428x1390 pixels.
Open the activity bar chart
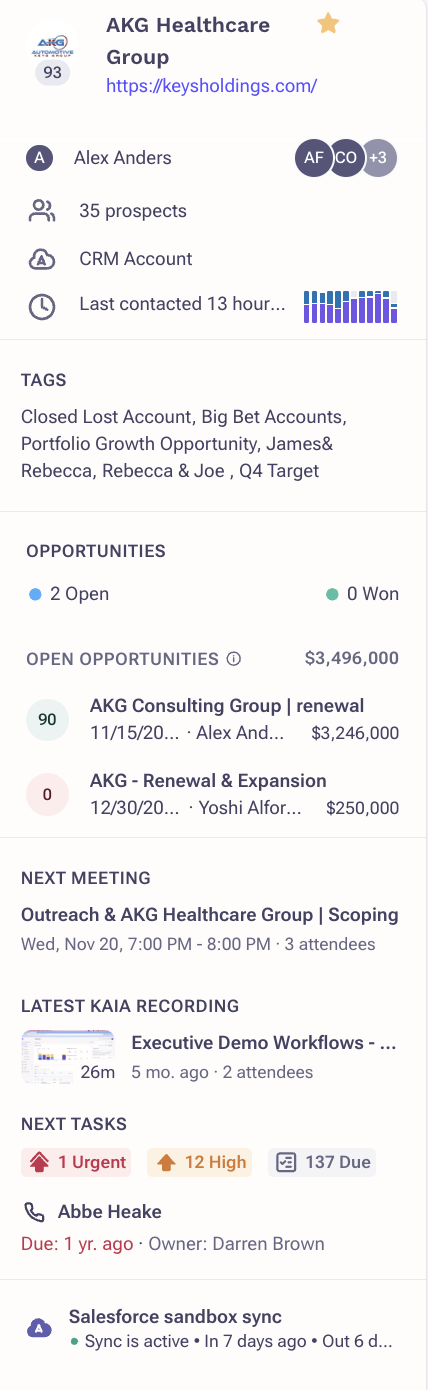coord(350,306)
